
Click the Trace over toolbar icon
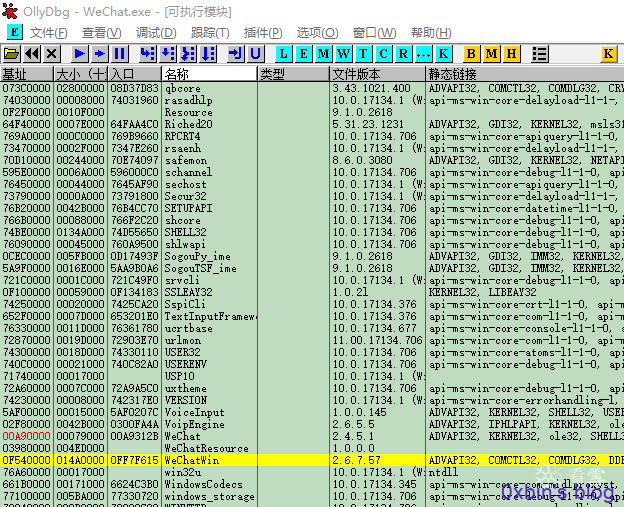(x=208, y=54)
